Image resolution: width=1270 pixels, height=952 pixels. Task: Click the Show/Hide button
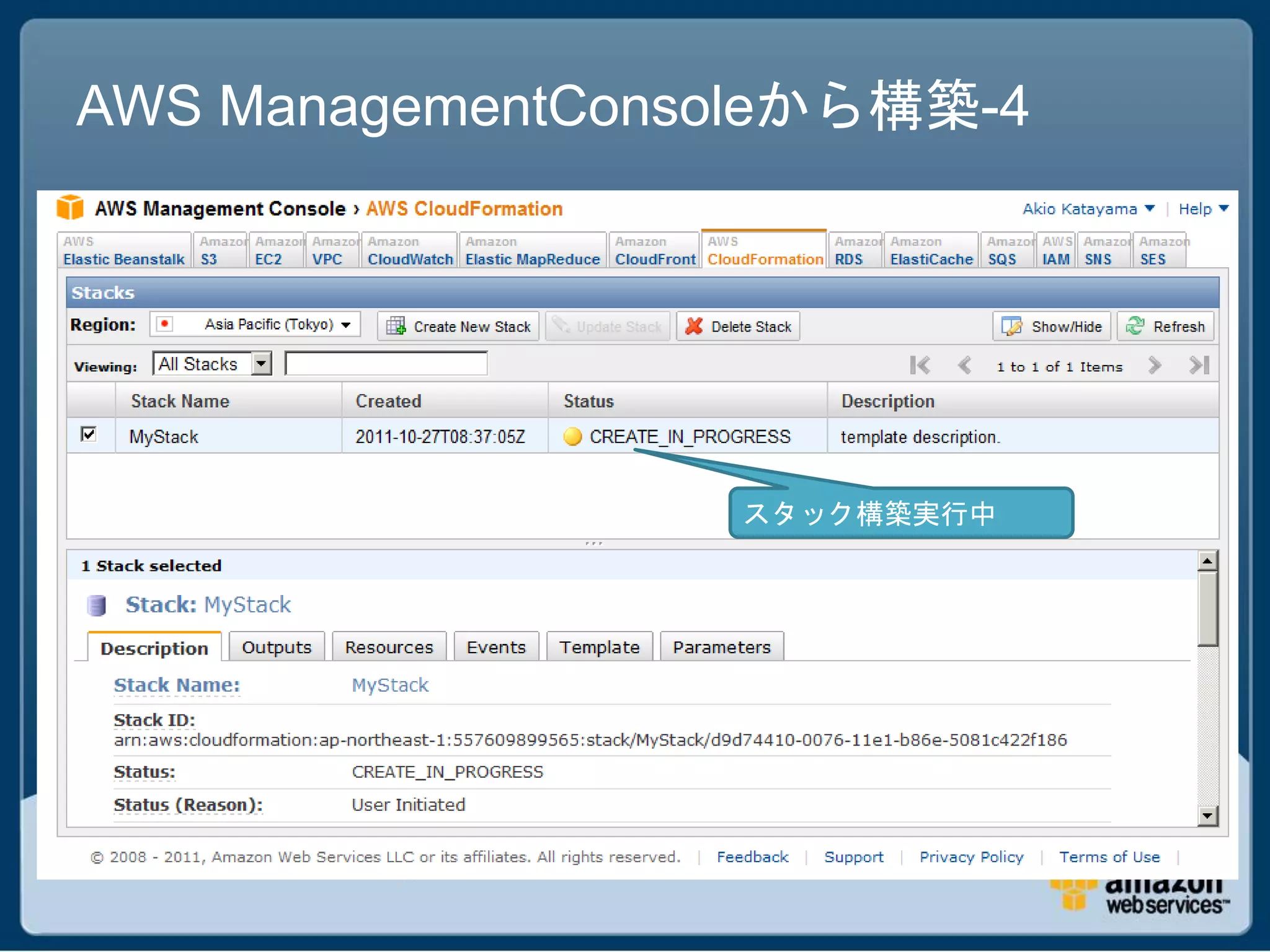1052,326
